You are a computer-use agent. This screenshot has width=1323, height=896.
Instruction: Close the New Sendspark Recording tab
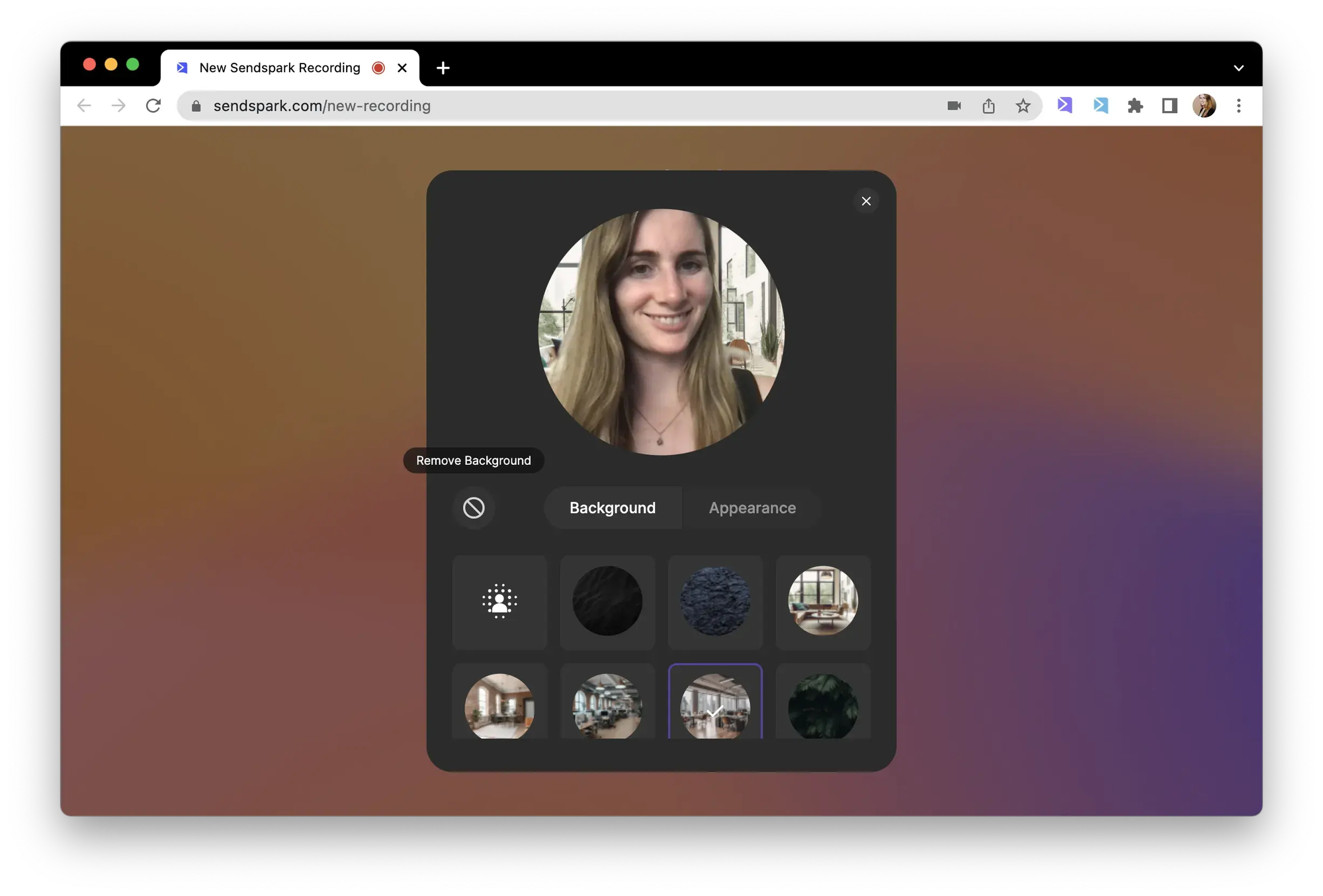[x=402, y=67]
